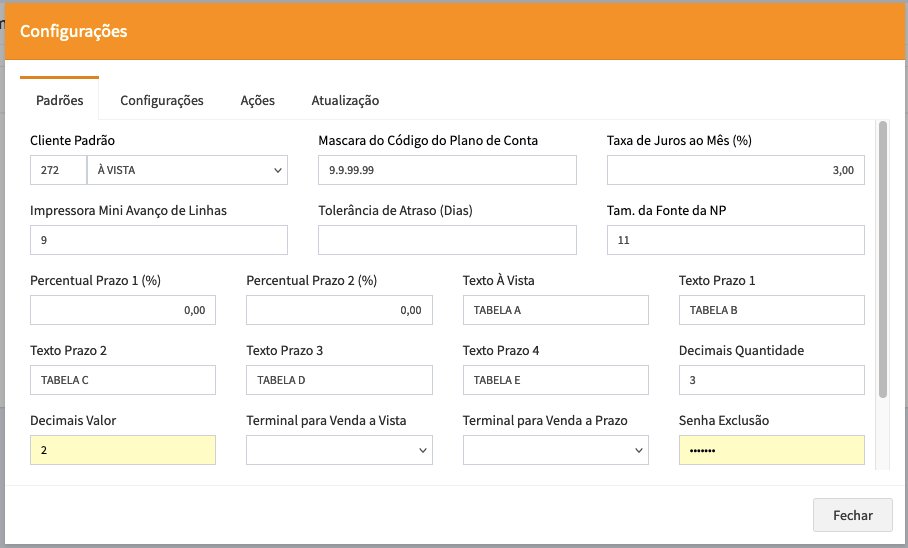Select the Atualização tab
Viewport: 908px width, 548px height.
[x=345, y=101]
